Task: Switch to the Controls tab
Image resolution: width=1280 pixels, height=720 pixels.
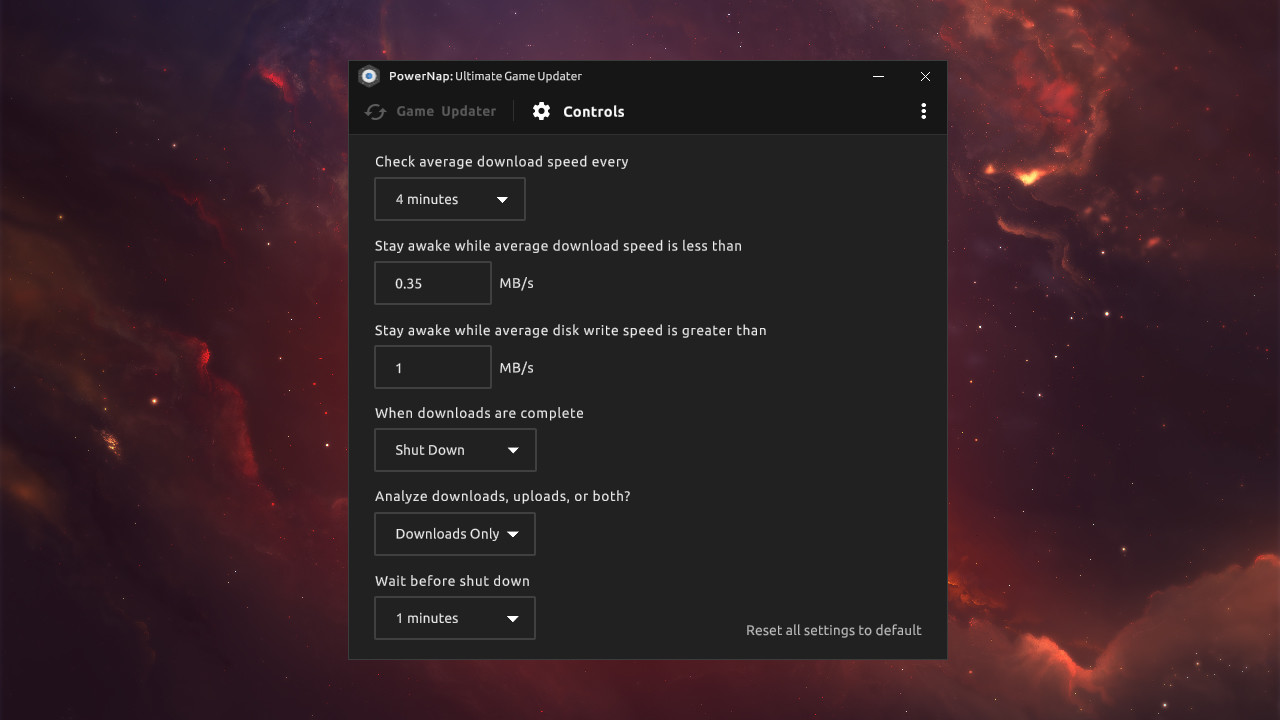Action: [x=578, y=111]
